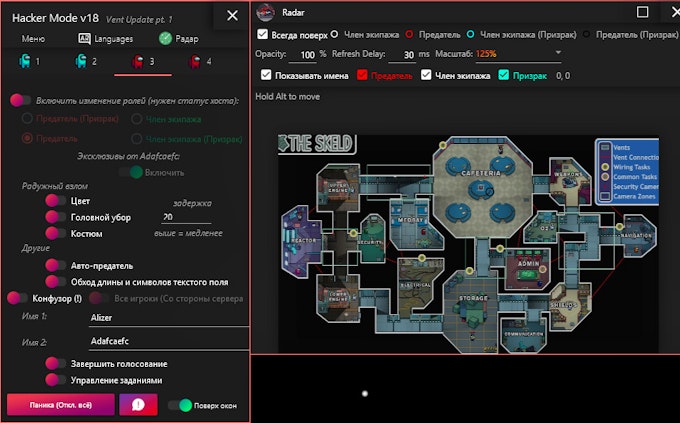Close the Hacker Mode panel
The width and height of the screenshot is (680, 423).
232,15
